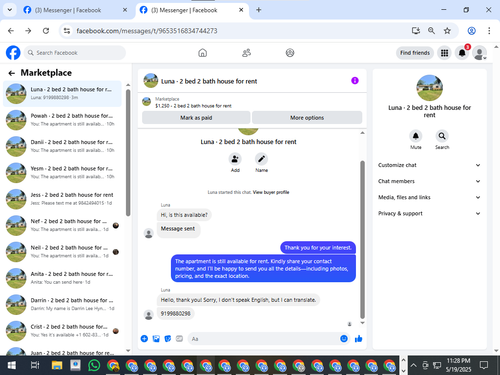Click the Aa message input field
The height and width of the screenshot is (375, 500).
263,339
